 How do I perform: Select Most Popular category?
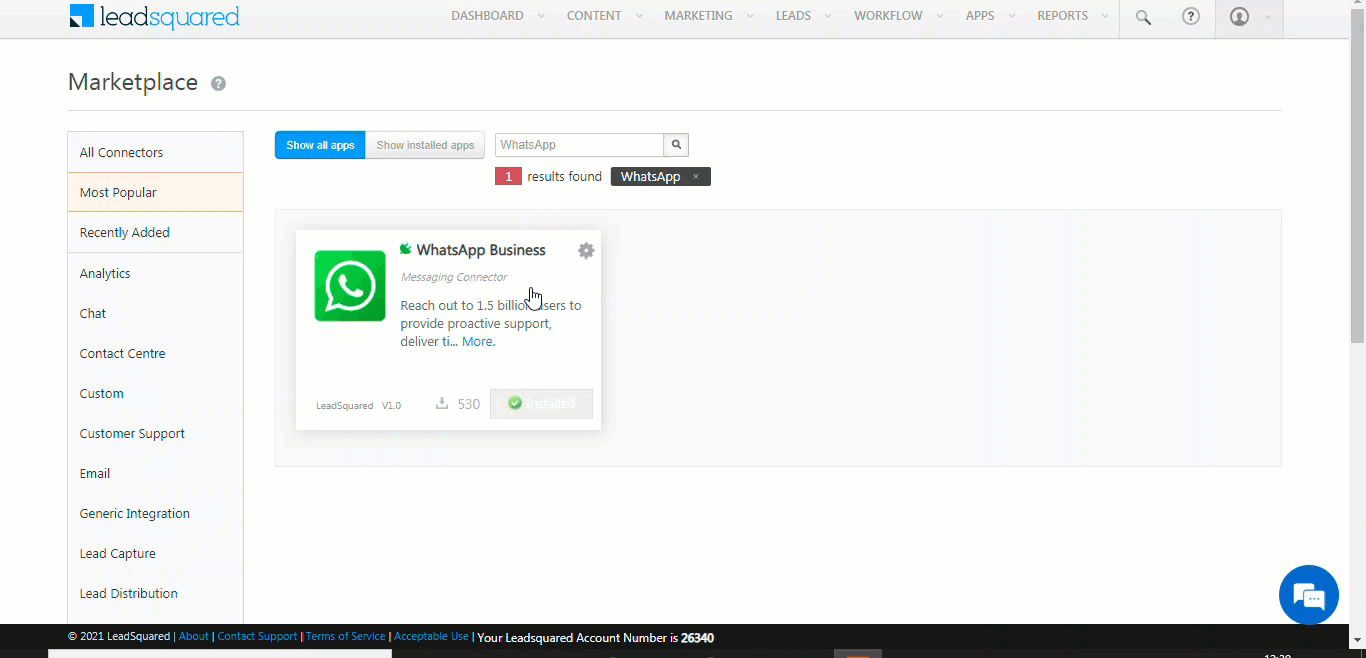155,192
